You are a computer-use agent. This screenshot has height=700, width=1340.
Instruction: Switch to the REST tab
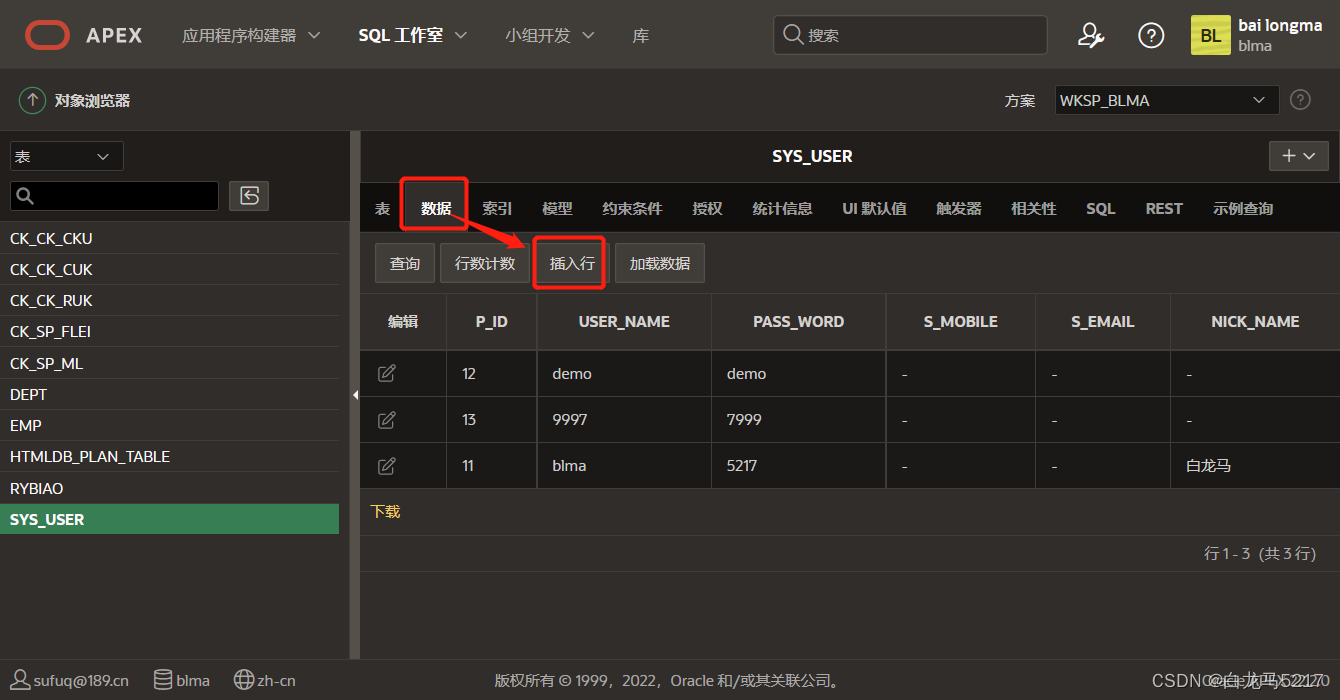pos(1164,208)
